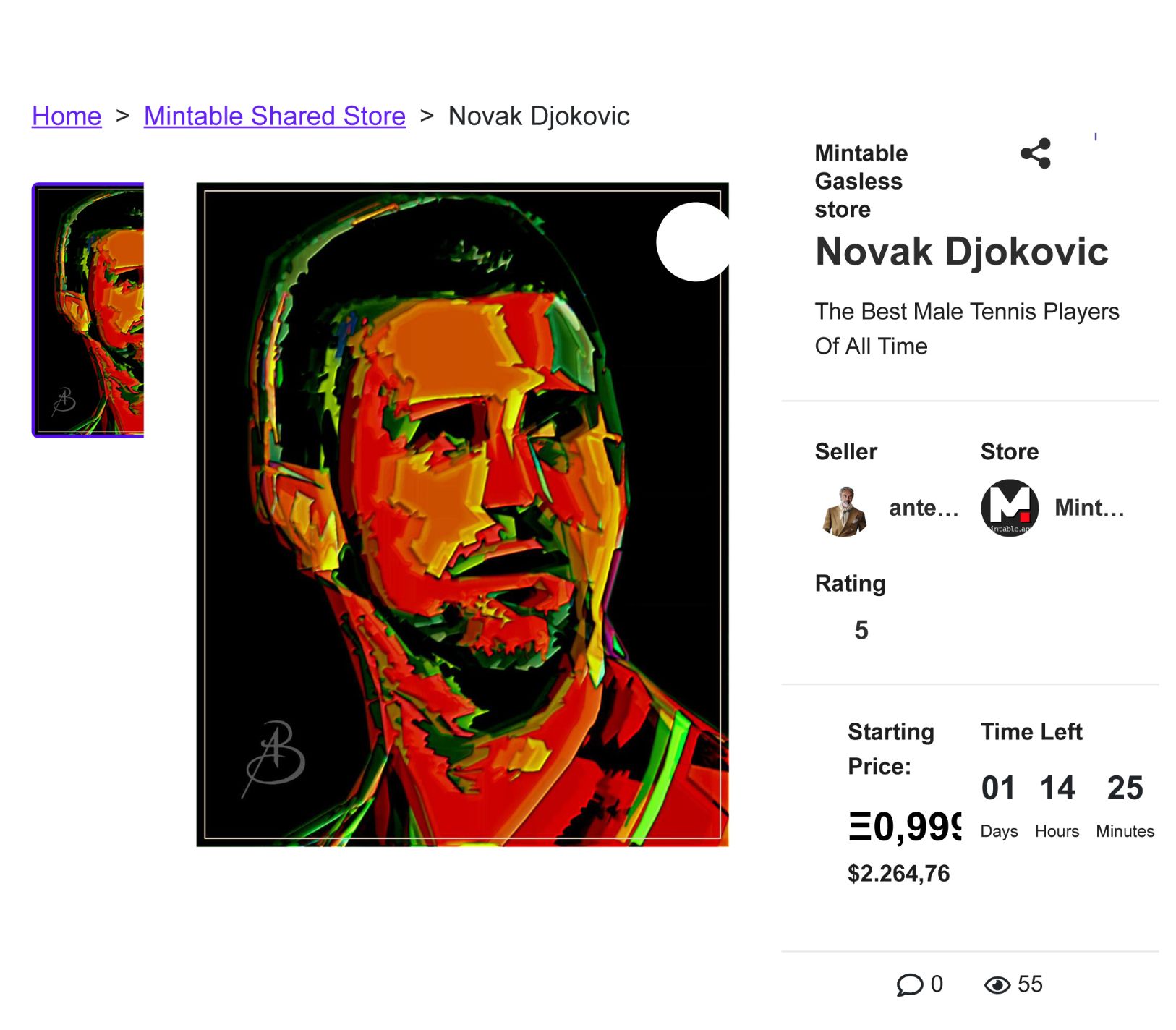Click the Mintable store logo
Viewport: 1176px width, 1030px height.
[1009, 508]
